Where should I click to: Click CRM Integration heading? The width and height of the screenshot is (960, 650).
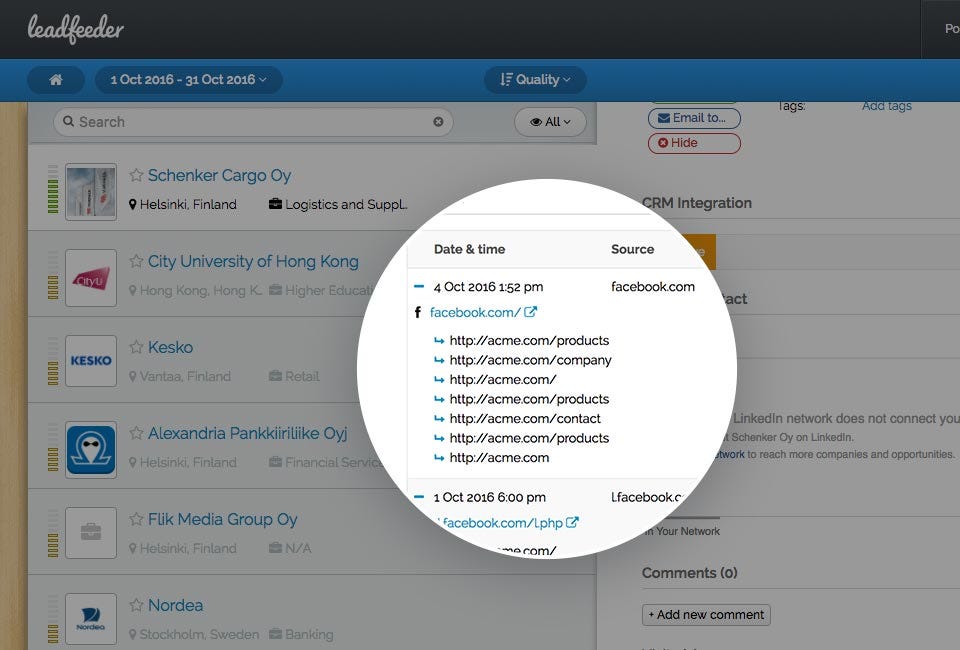pos(697,203)
